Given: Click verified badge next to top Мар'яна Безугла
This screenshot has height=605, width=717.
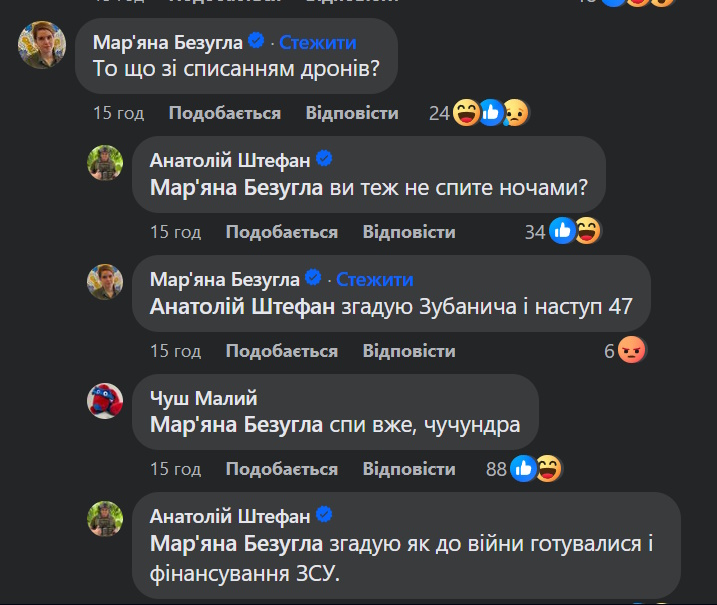Looking at the screenshot, I should tap(257, 41).
